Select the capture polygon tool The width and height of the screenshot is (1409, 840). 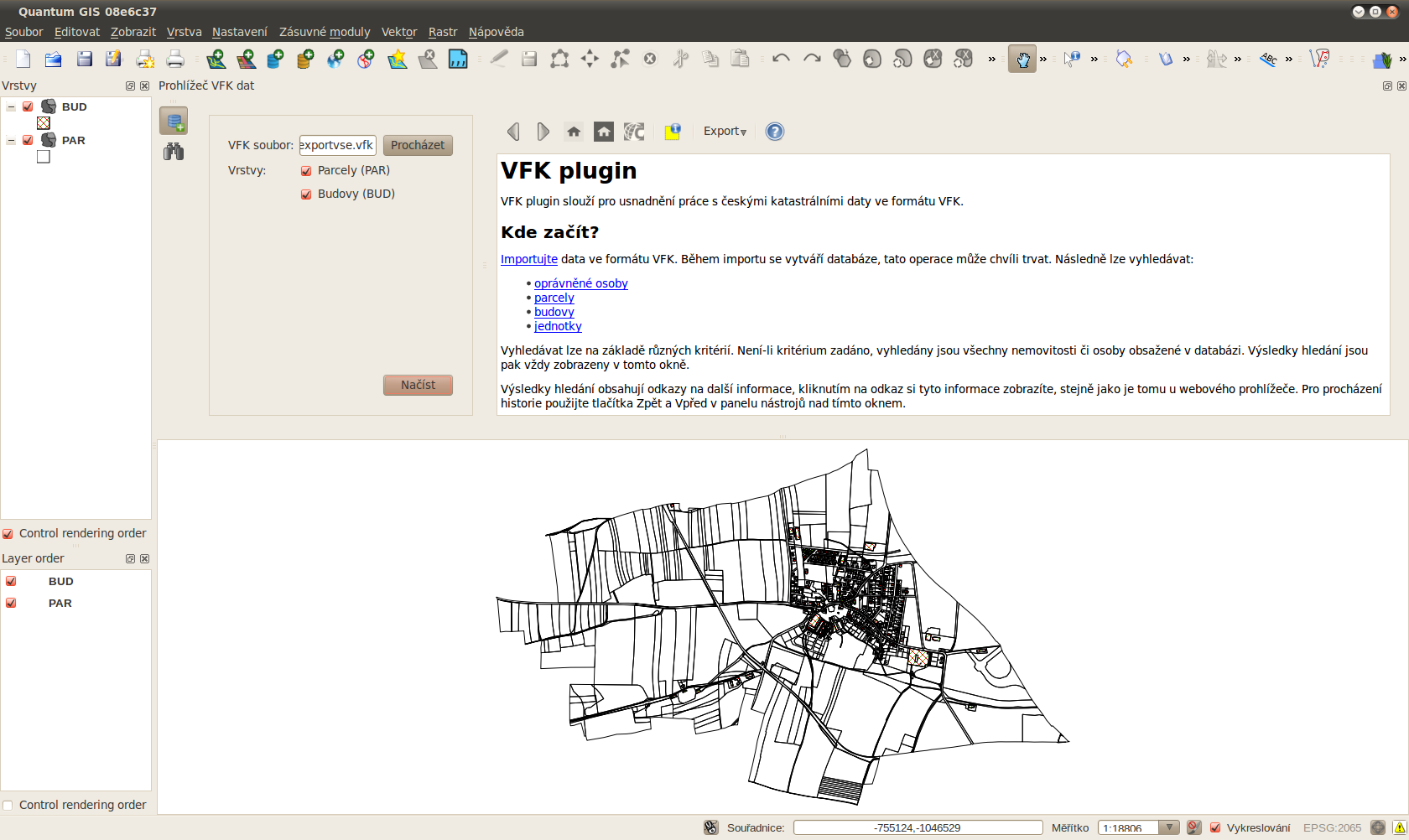pyautogui.click(x=559, y=59)
